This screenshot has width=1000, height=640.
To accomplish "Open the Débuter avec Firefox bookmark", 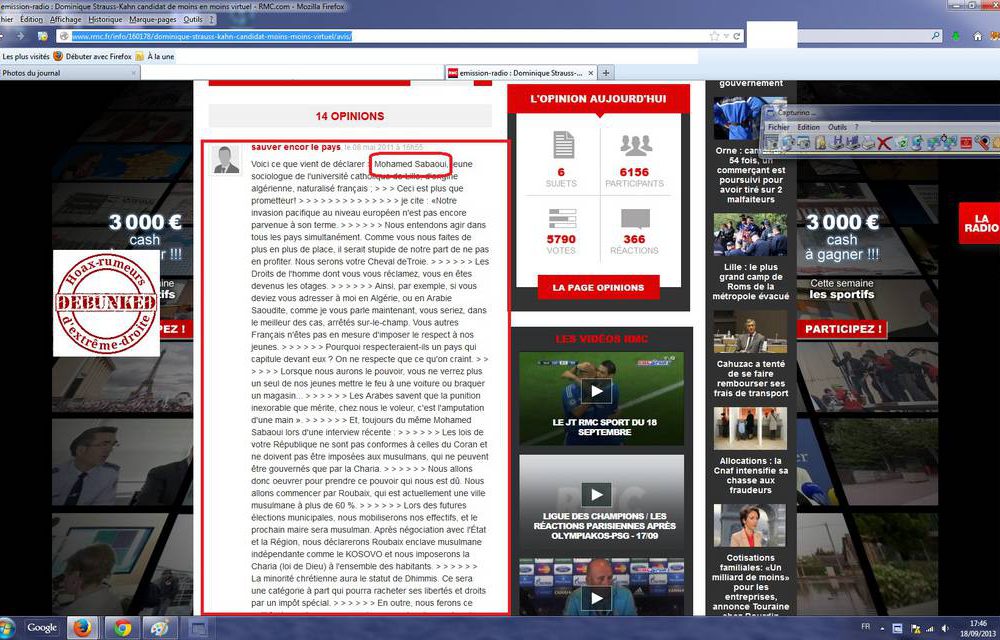I will tap(92, 57).
